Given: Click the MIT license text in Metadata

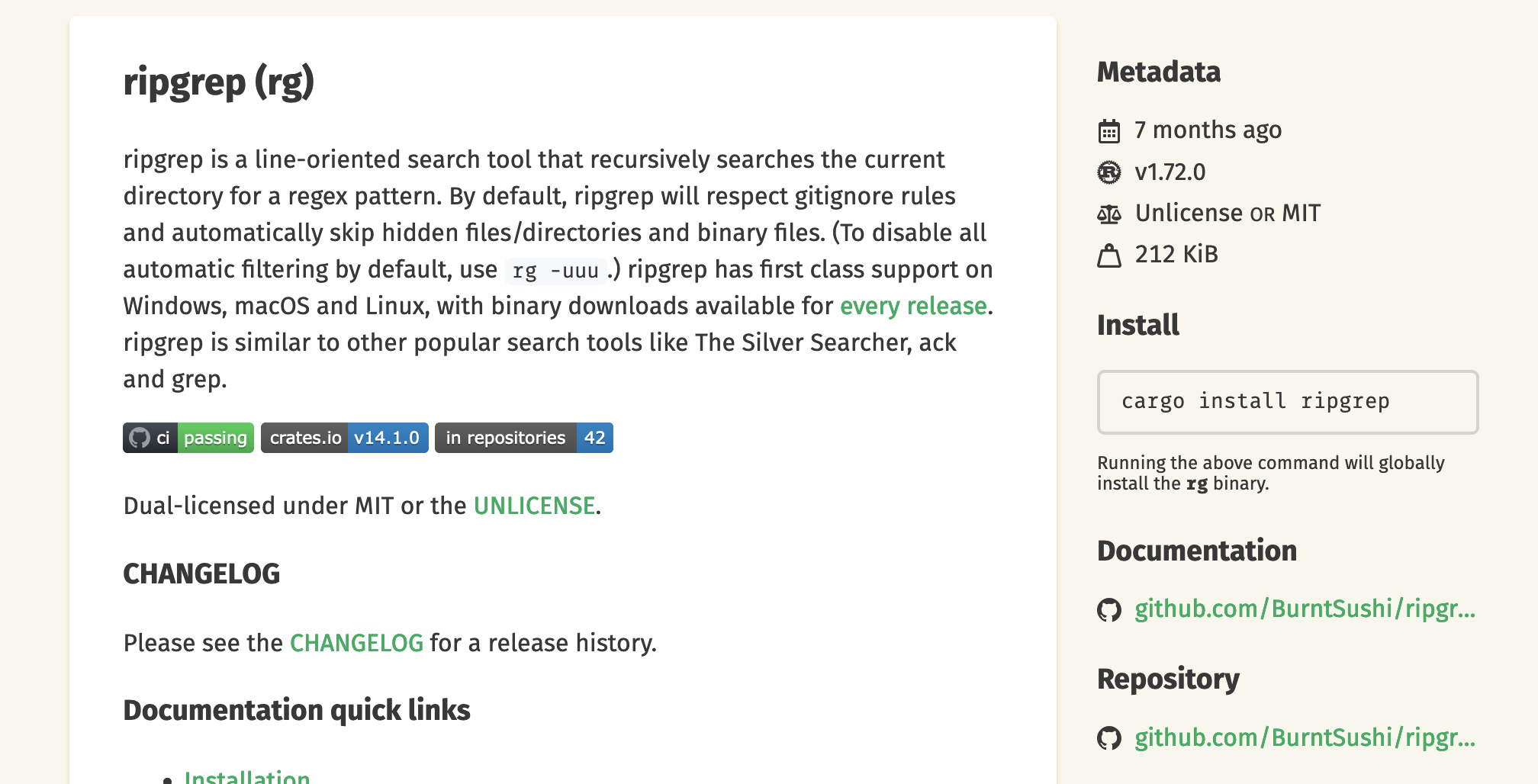Looking at the screenshot, I should click(1301, 213).
